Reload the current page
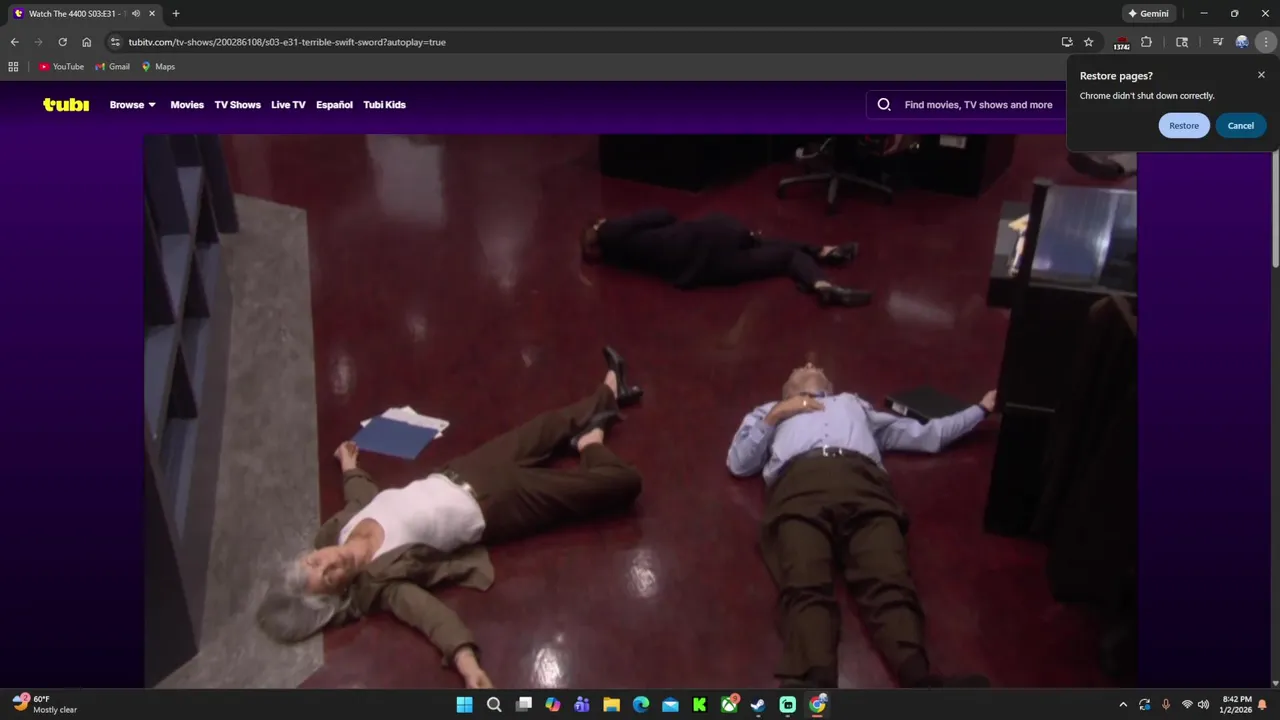This screenshot has height=720, width=1280. point(62,42)
